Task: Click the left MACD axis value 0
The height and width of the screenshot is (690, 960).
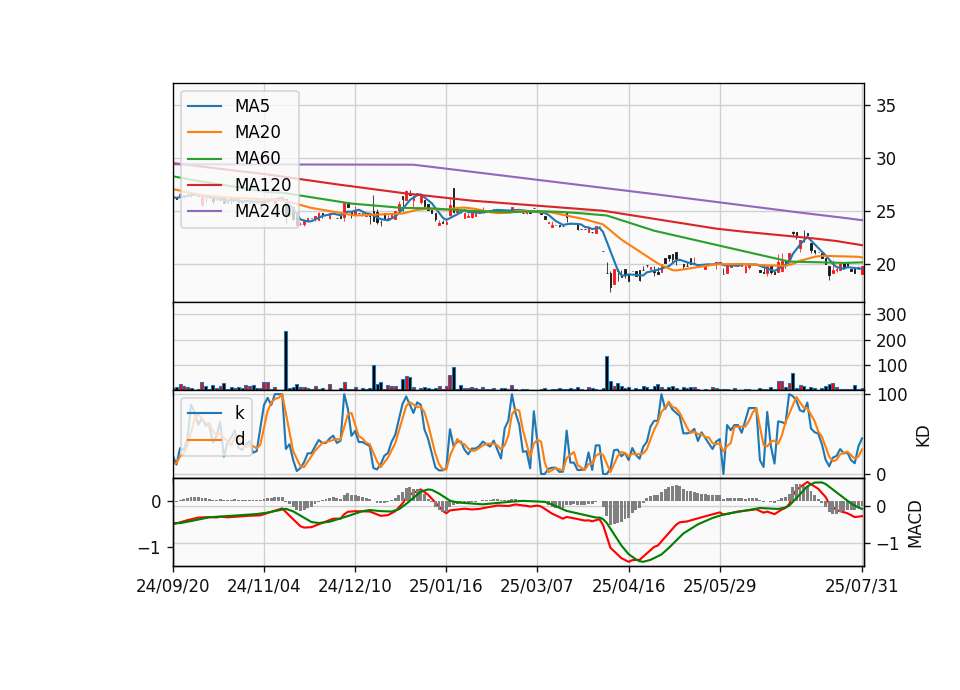Action: (156, 502)
